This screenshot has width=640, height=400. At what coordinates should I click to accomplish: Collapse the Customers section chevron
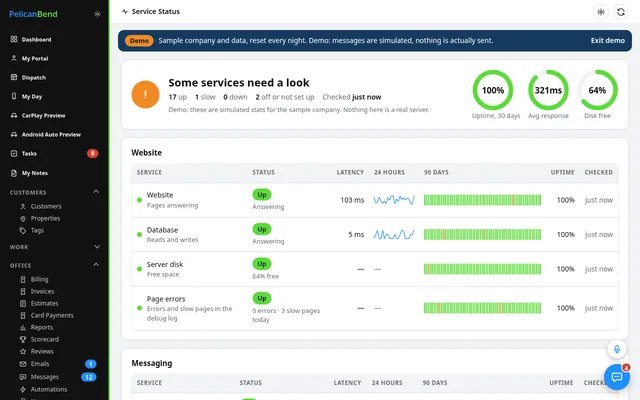(96, 191)
